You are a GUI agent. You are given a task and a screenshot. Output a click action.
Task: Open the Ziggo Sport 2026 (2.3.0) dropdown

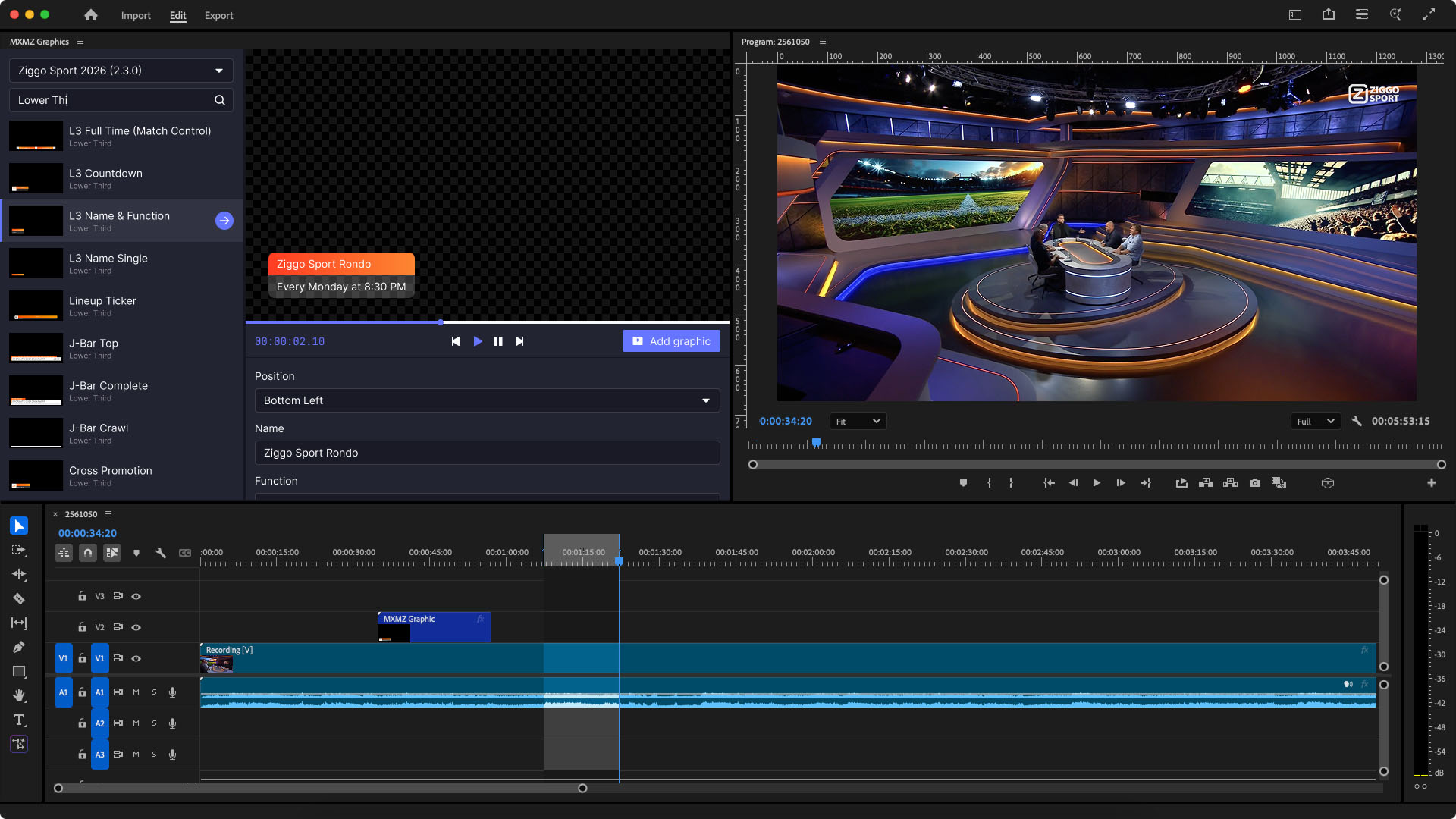tap(121, 71)
